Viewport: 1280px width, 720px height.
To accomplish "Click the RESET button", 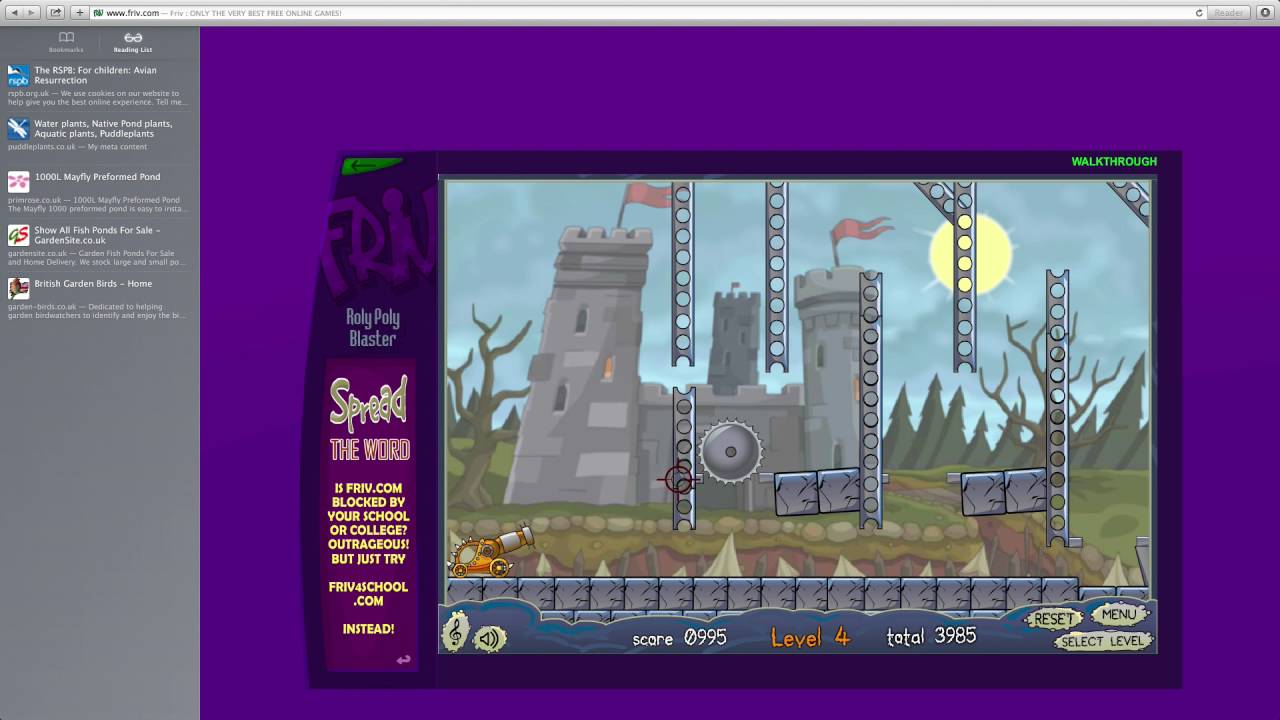I will 1053,619.
